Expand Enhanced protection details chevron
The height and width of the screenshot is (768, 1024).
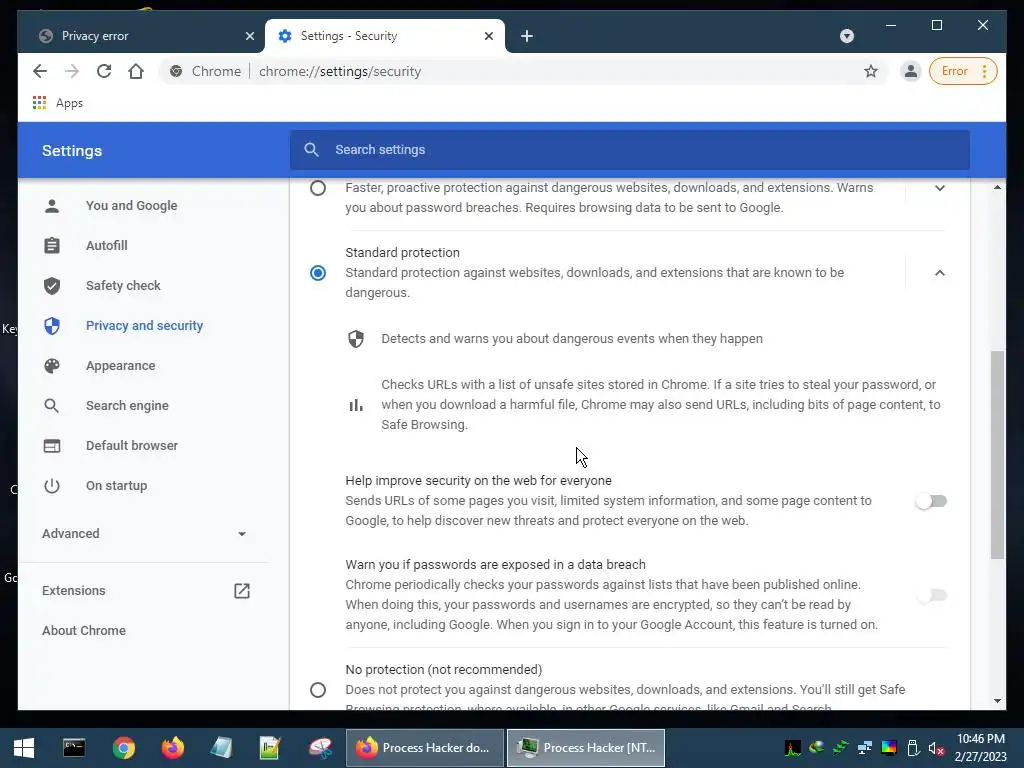coord(939,188)
